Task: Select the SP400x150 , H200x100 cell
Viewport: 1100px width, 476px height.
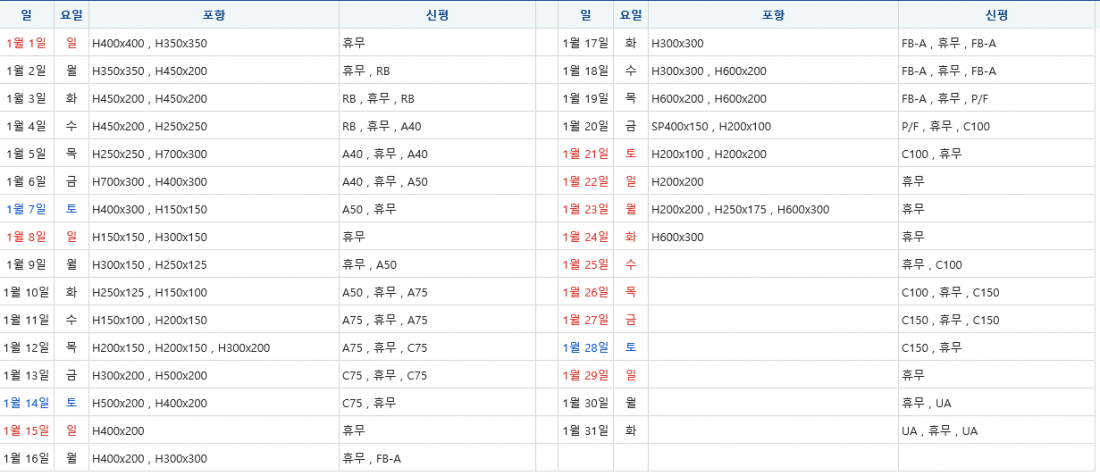Action: 710,126
